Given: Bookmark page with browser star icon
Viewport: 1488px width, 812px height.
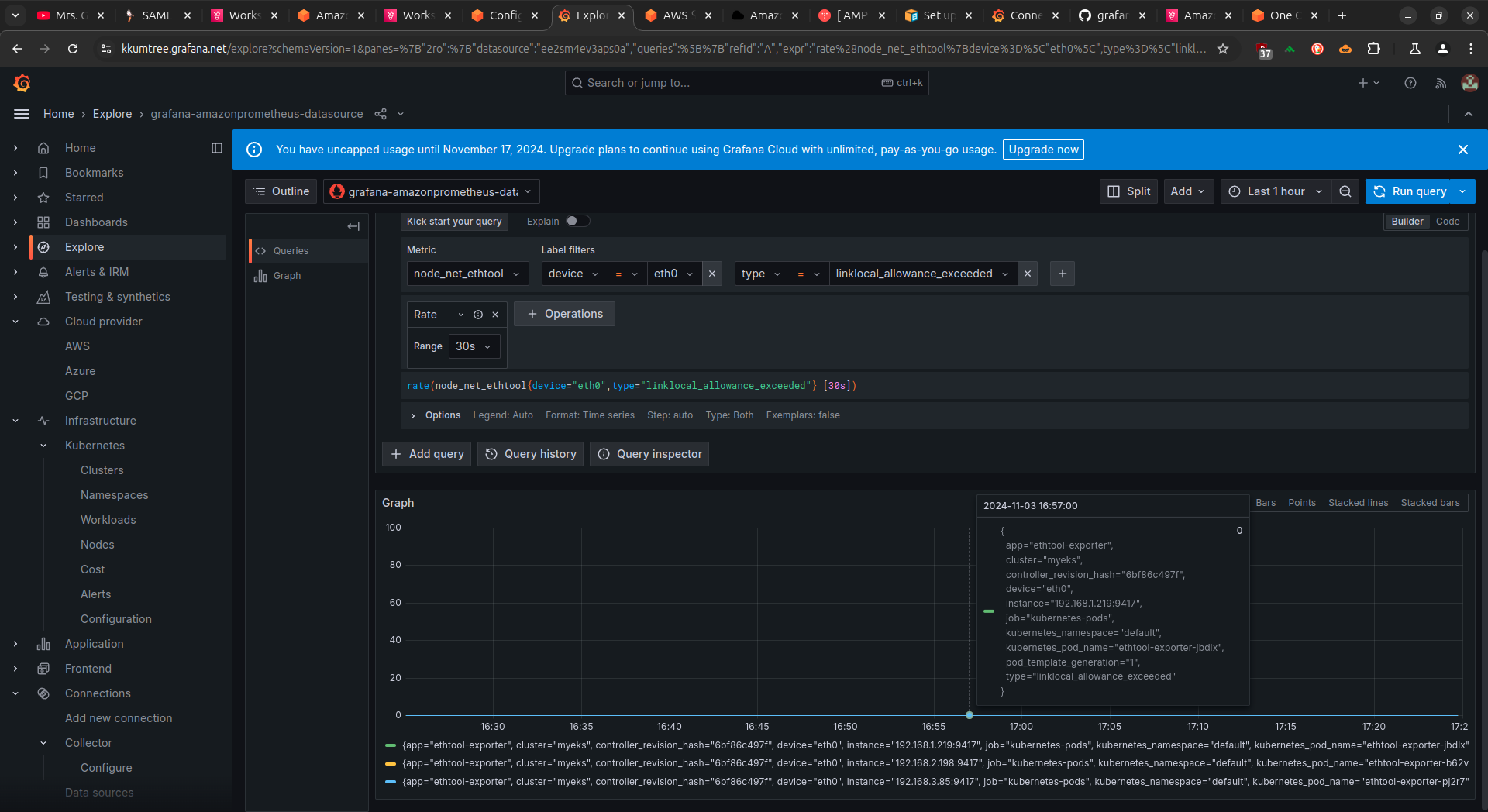Looking at the screenshot, I should 1223,49.
